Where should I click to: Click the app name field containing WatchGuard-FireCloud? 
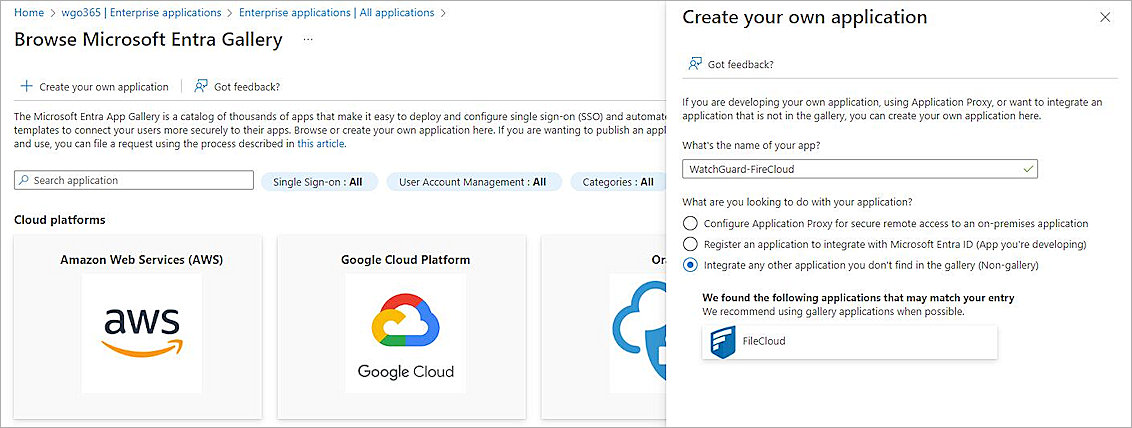coord(860,169)
